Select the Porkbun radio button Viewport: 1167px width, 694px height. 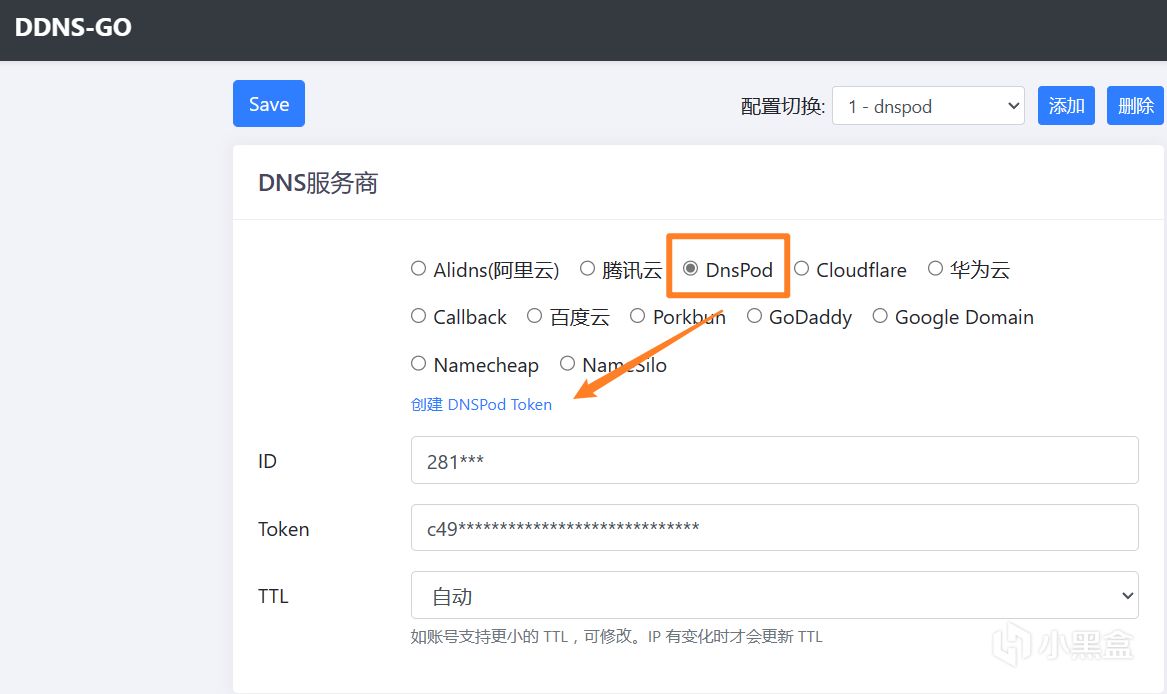[638, 316]
